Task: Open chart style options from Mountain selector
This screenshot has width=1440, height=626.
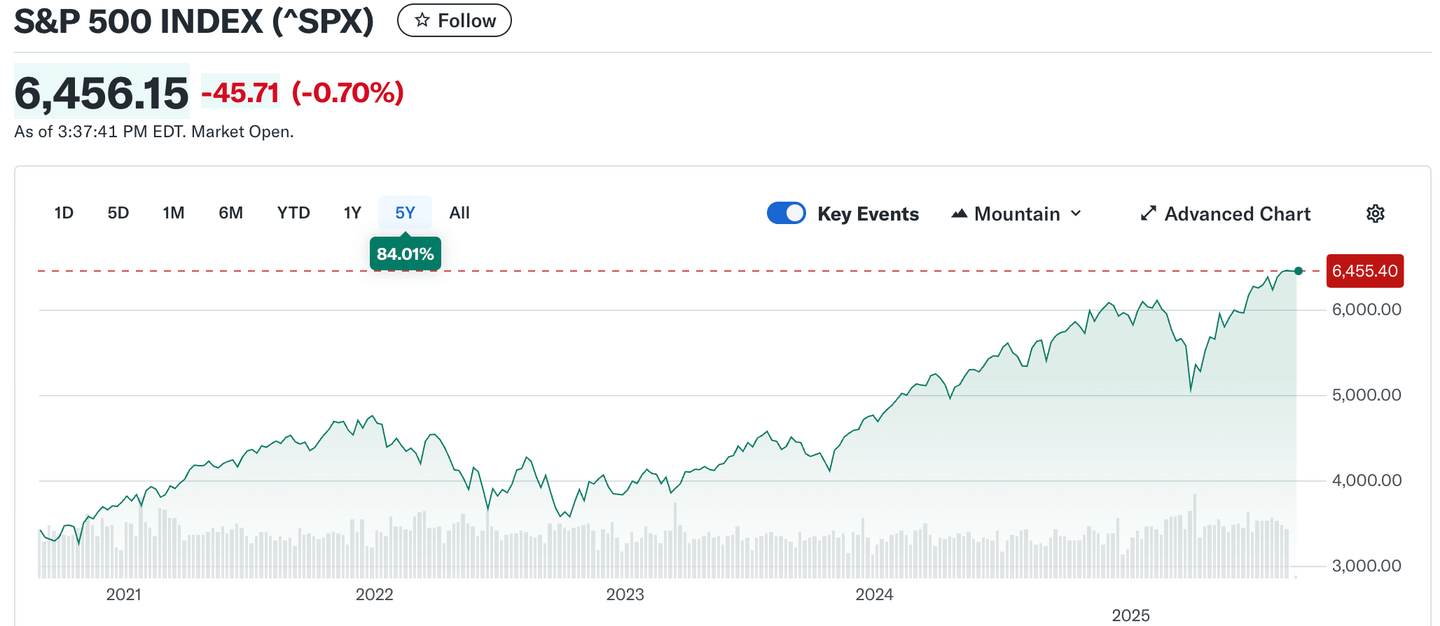Action: tap(1016, 213)
